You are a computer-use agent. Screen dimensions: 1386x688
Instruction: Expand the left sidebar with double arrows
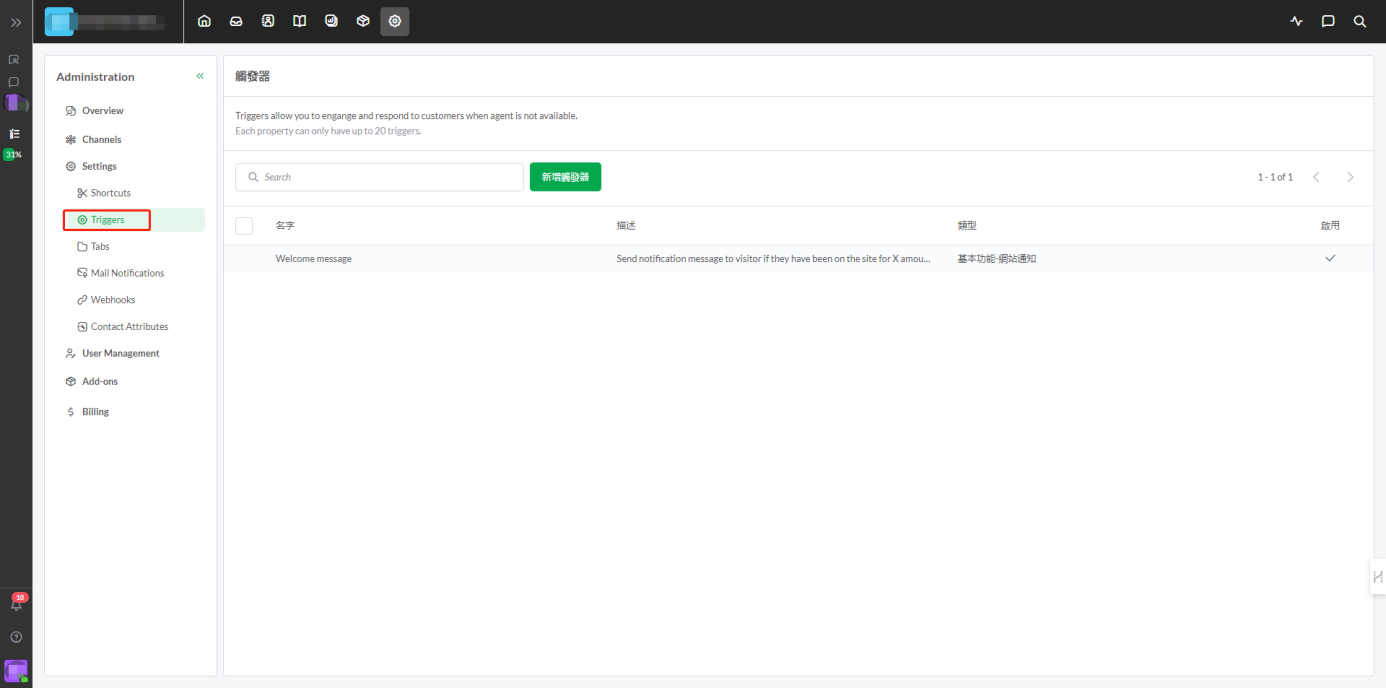point(16,22)
